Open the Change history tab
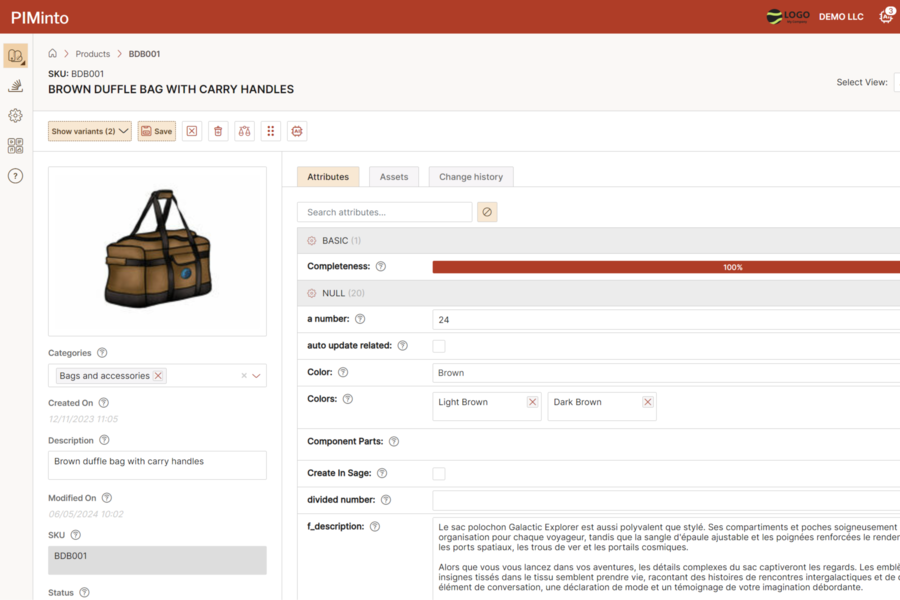This screenshot has height=600, width=900. tap(470, 177)
